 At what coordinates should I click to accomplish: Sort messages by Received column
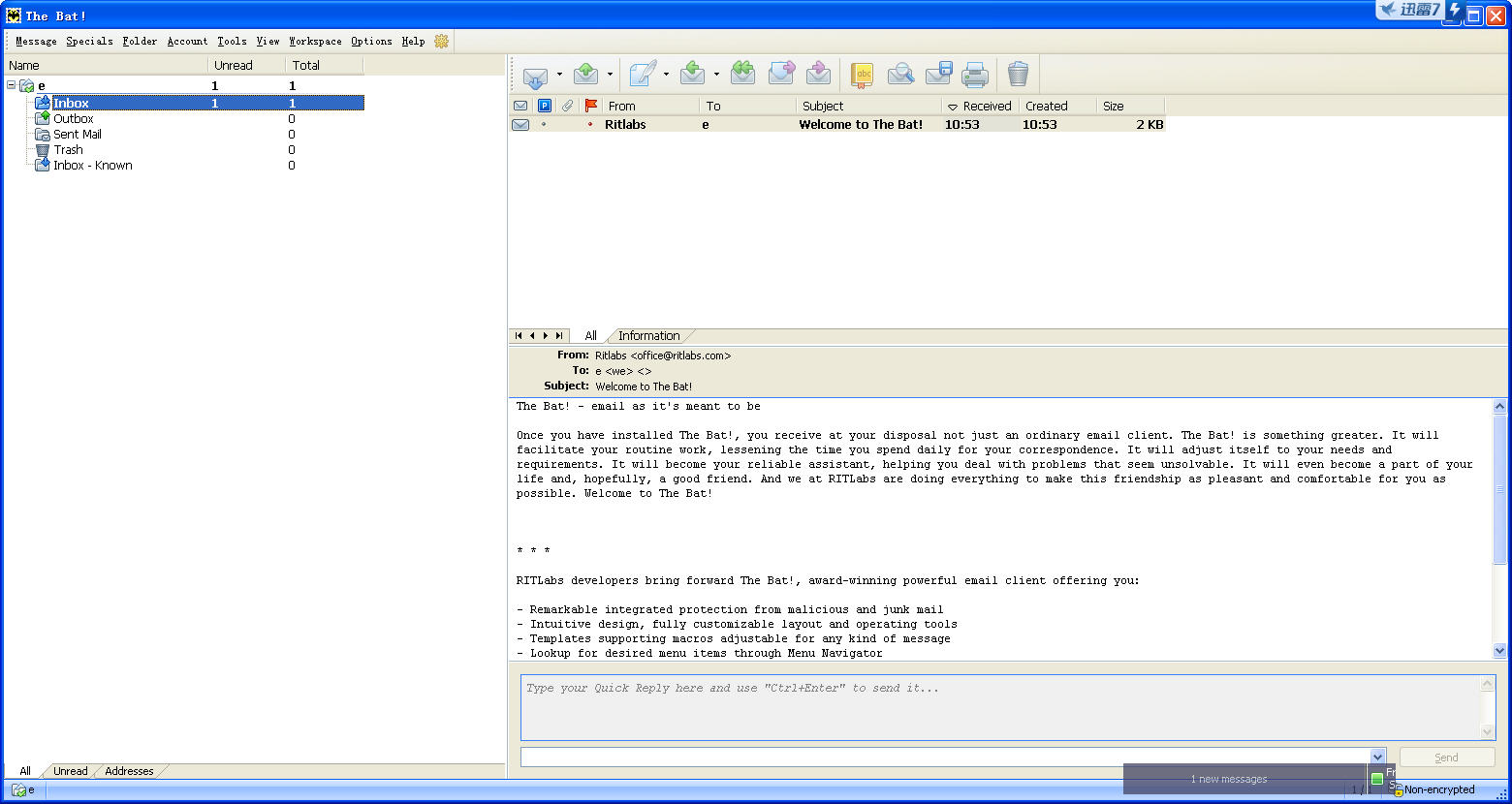981,106
